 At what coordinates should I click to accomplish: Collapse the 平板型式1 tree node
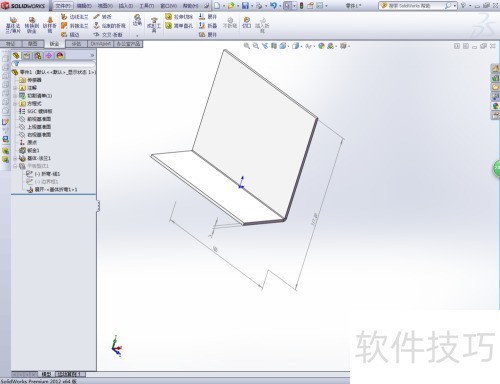point(15,166)
